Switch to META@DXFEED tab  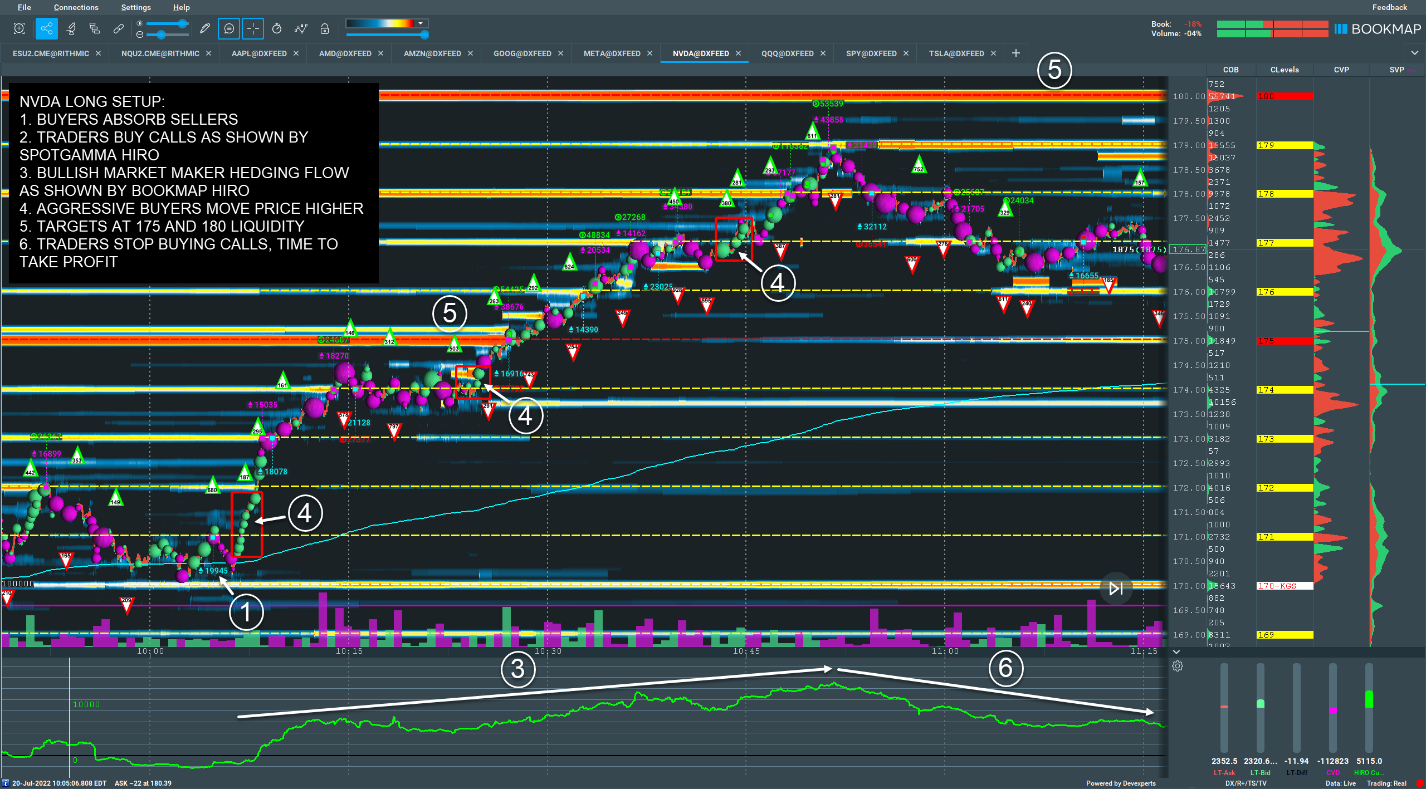(x=612, y=53)
